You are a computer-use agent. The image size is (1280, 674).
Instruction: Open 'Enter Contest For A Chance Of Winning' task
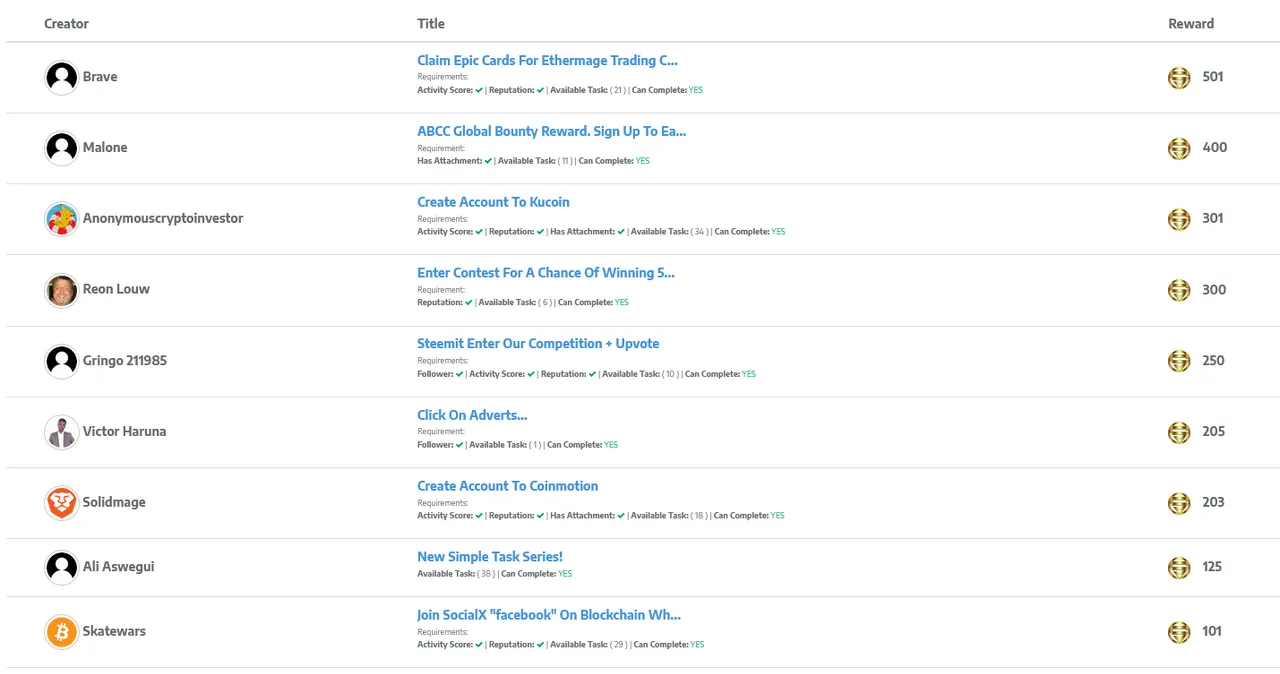coord(546,273)
